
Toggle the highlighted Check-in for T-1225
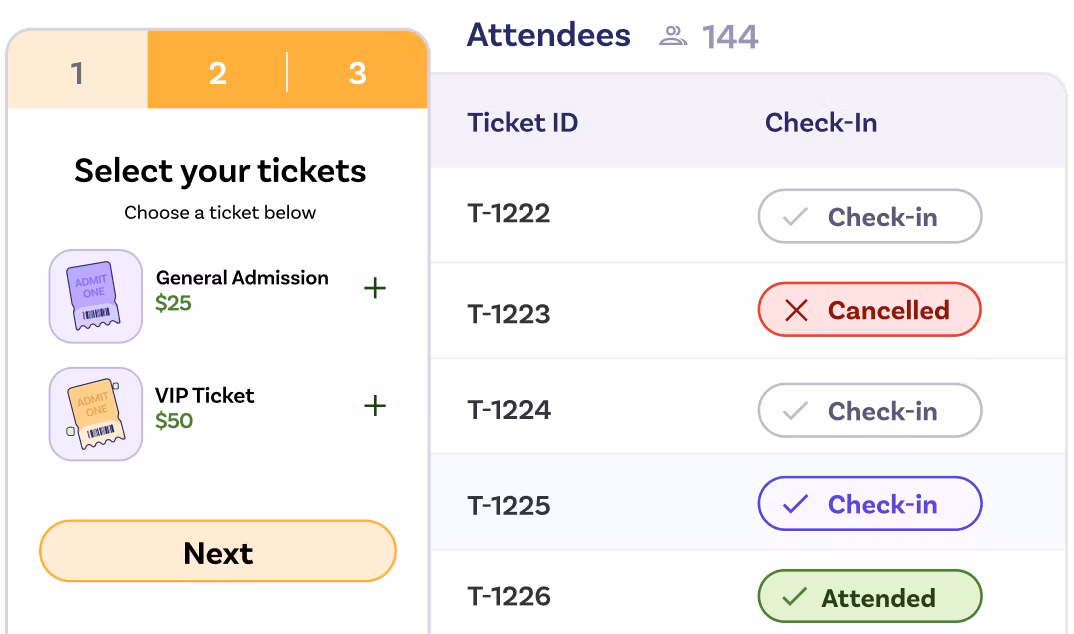pyautogui.click(x=870, y=503)
